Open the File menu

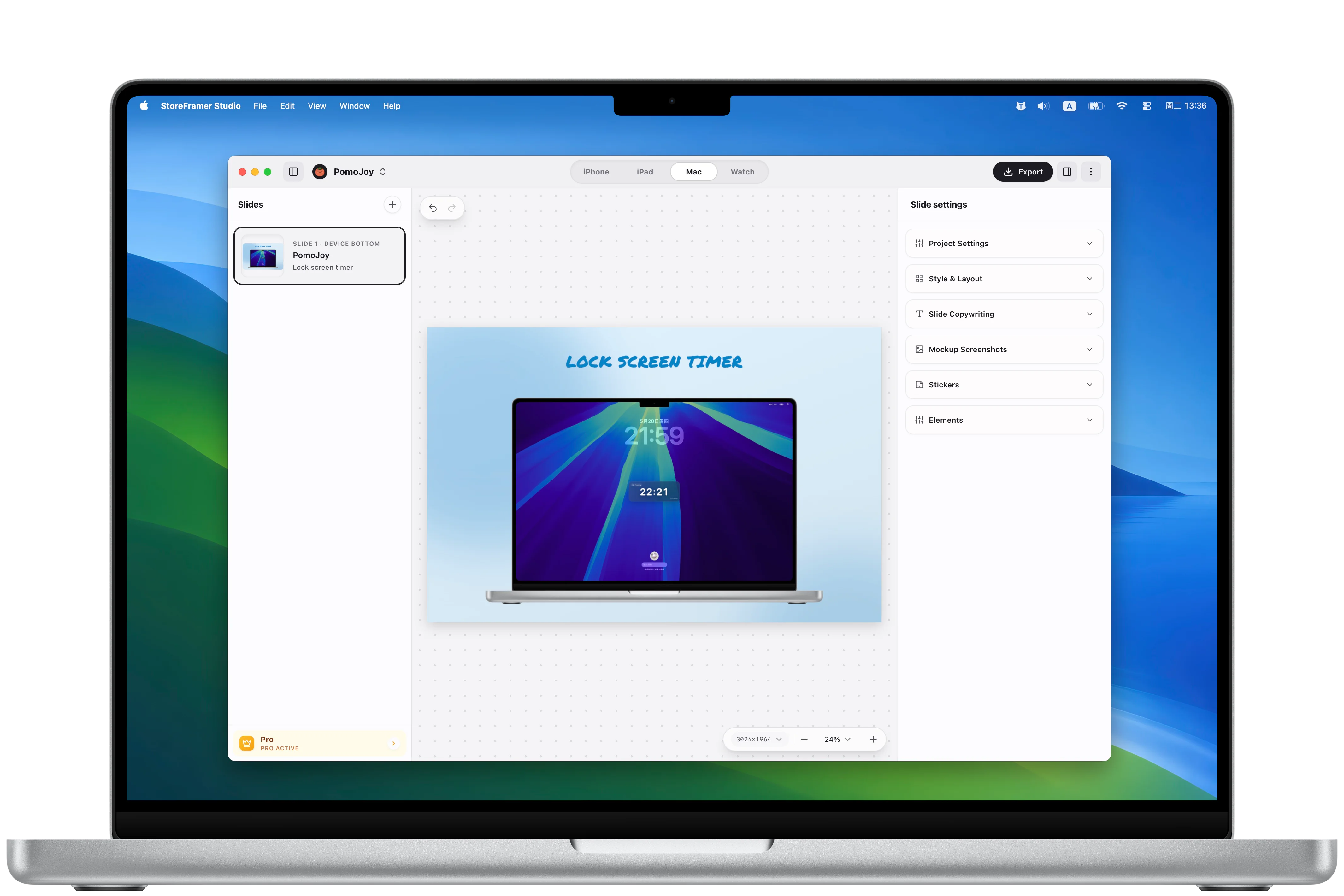pyautogui.click(x=260, y=106)
